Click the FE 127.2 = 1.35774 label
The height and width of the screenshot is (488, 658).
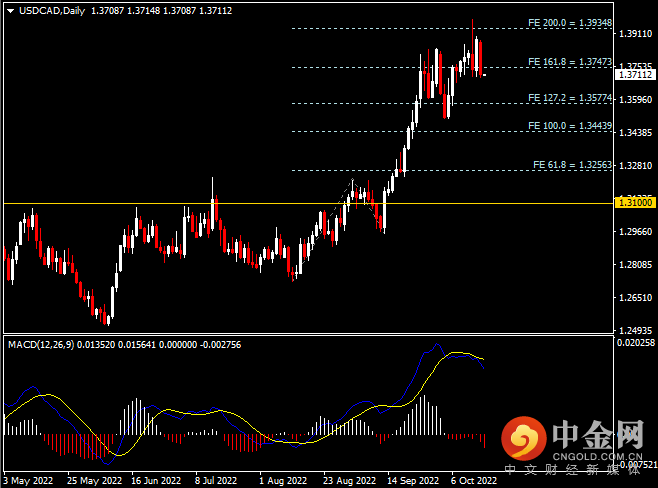pyautogui.click(x=570, y=98)
